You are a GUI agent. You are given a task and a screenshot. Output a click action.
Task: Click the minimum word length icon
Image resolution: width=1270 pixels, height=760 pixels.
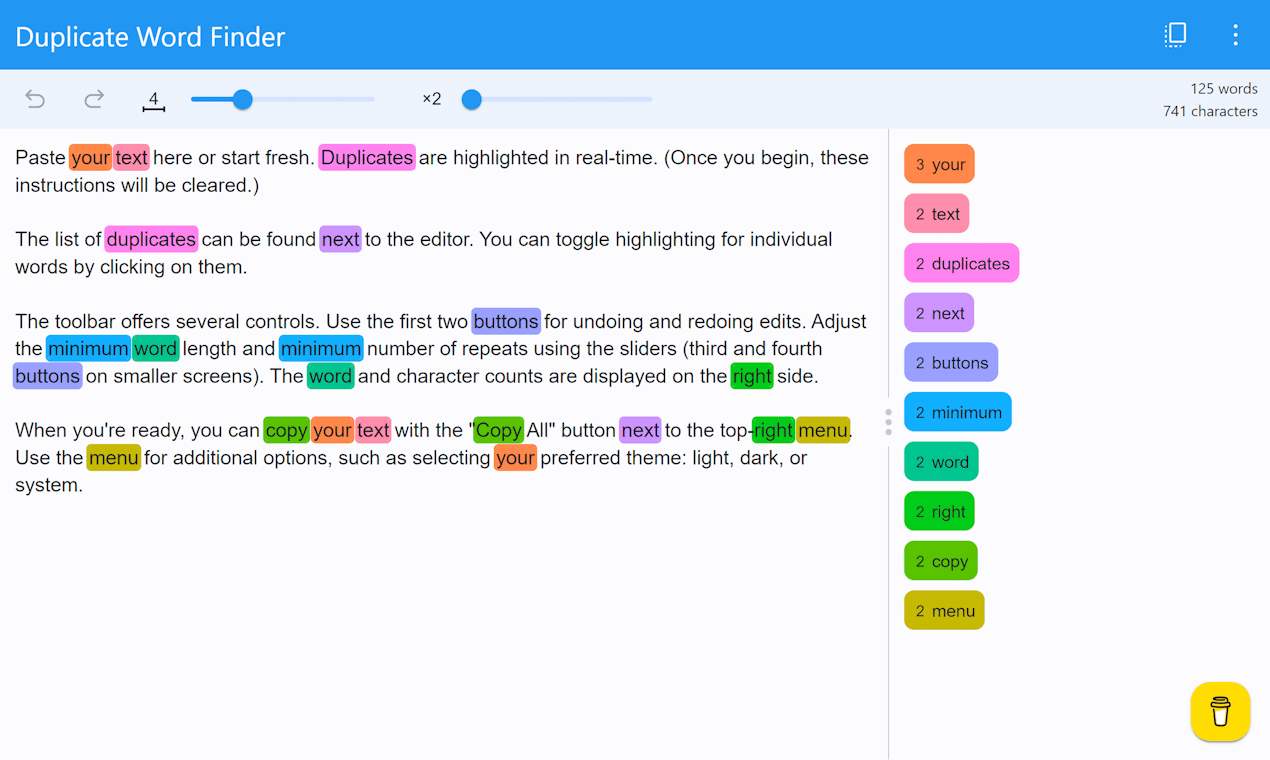[153, 100]
